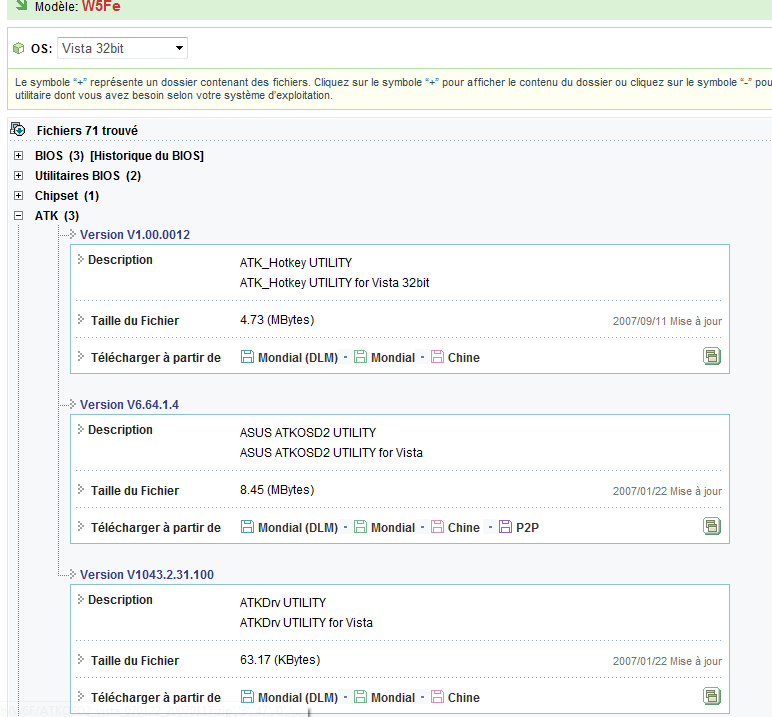This screenshot has height=717, width=772.
Task: Click the Version V1.00.0012 heading
Action: [x=134, y=235]
